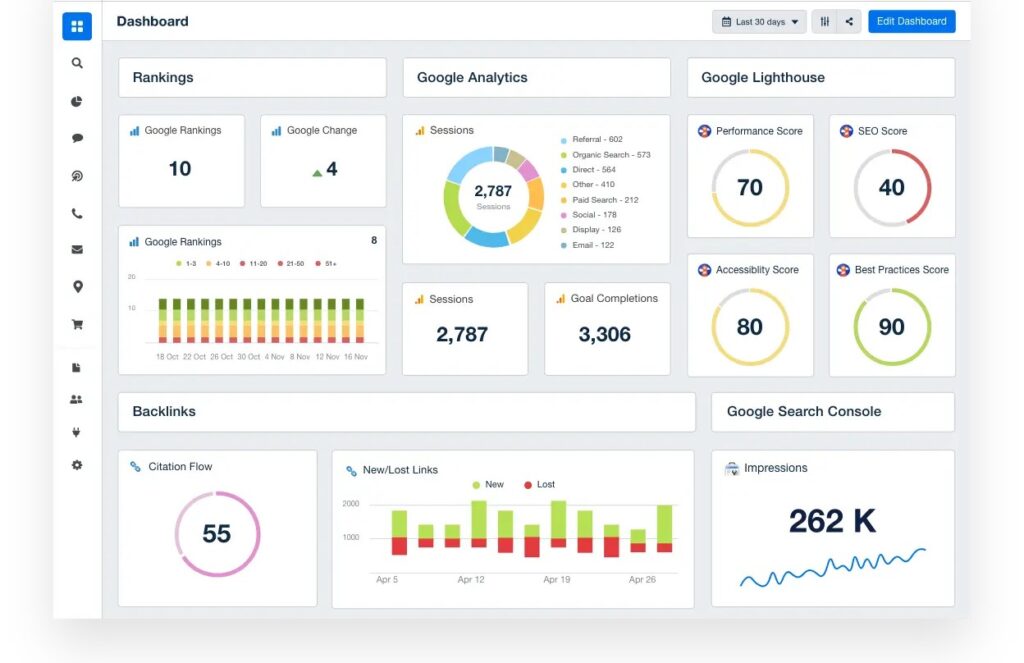The height and width of the screenshot is (663, 1024).
Task: Expand the Last 30 days date dropdown
Action: tap(759, 22)
